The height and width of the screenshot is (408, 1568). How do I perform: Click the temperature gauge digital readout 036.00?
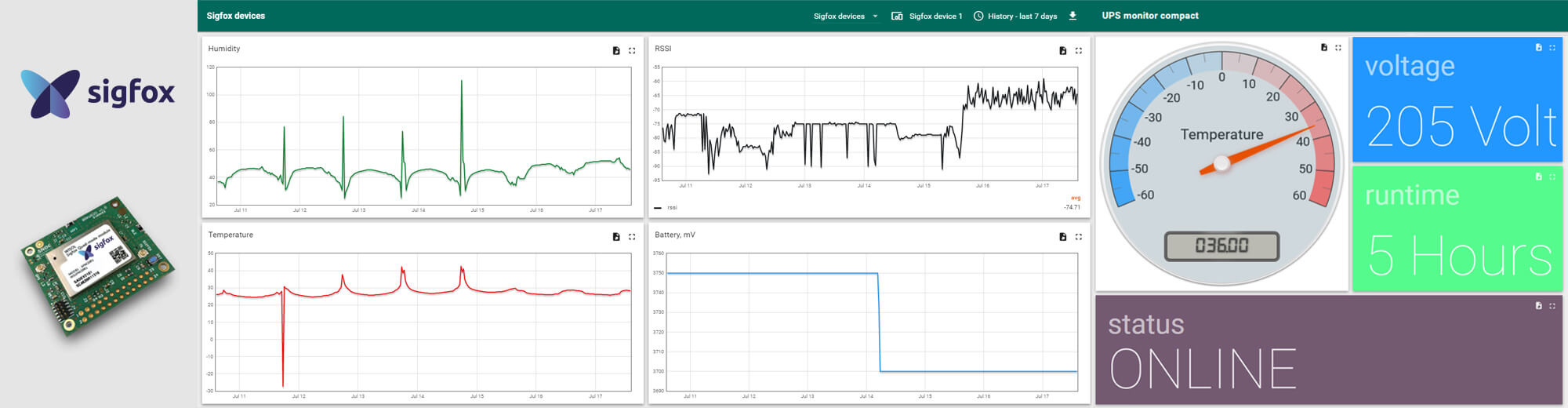1221,246
